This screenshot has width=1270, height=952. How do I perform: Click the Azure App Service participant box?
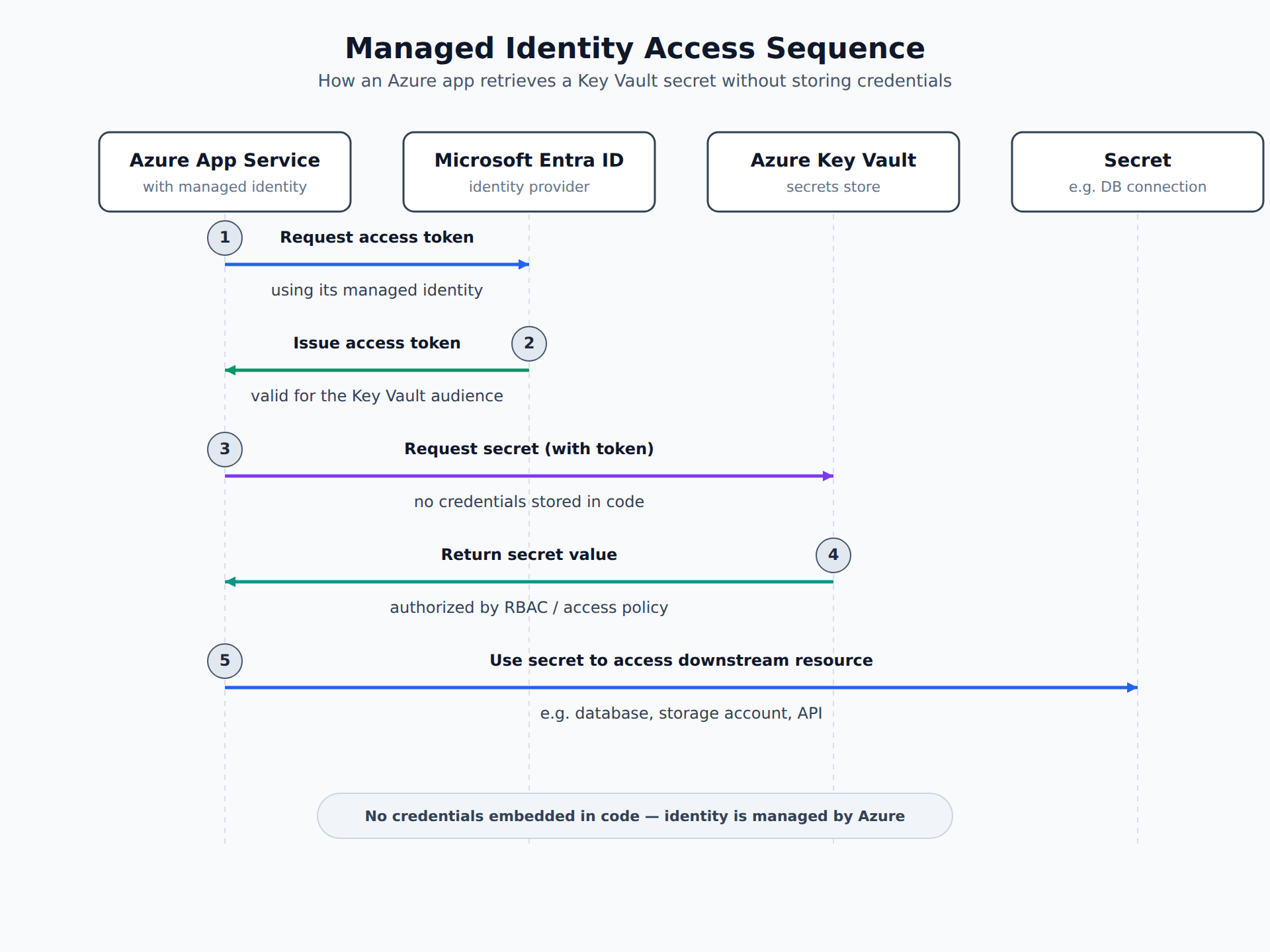click(x=225, y=172)
